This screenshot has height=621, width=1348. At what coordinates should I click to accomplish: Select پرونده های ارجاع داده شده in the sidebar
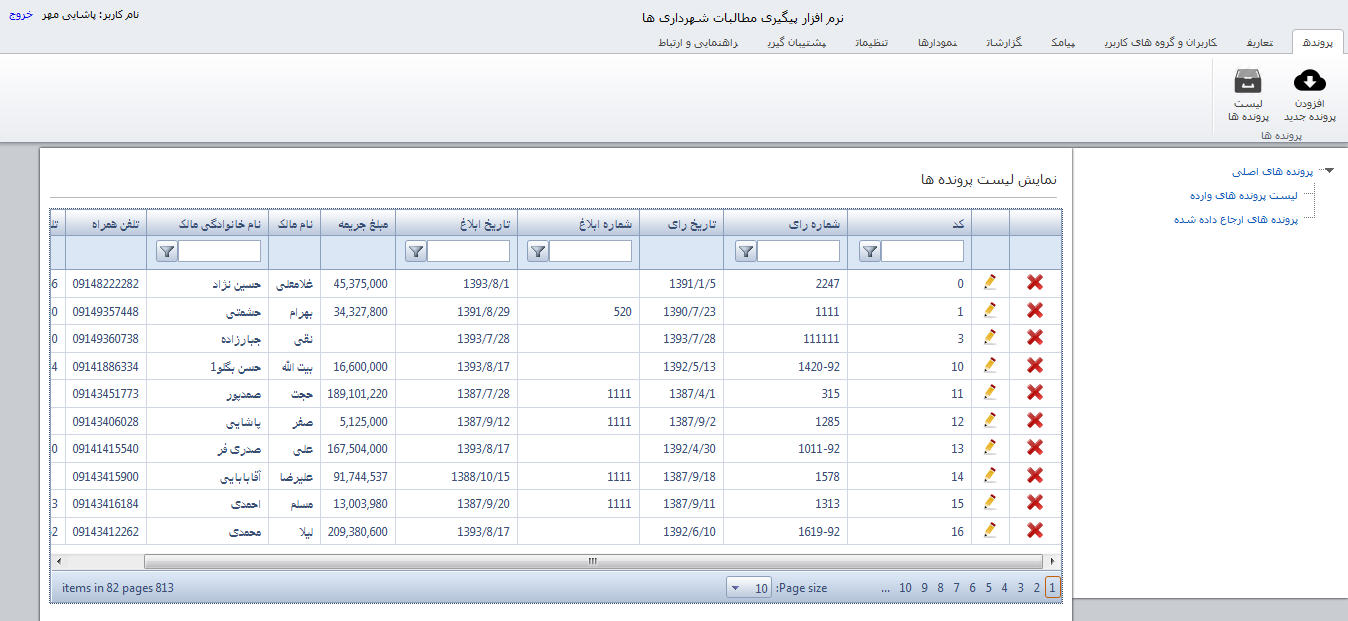pyautogui.click(x=1235, y=219)
